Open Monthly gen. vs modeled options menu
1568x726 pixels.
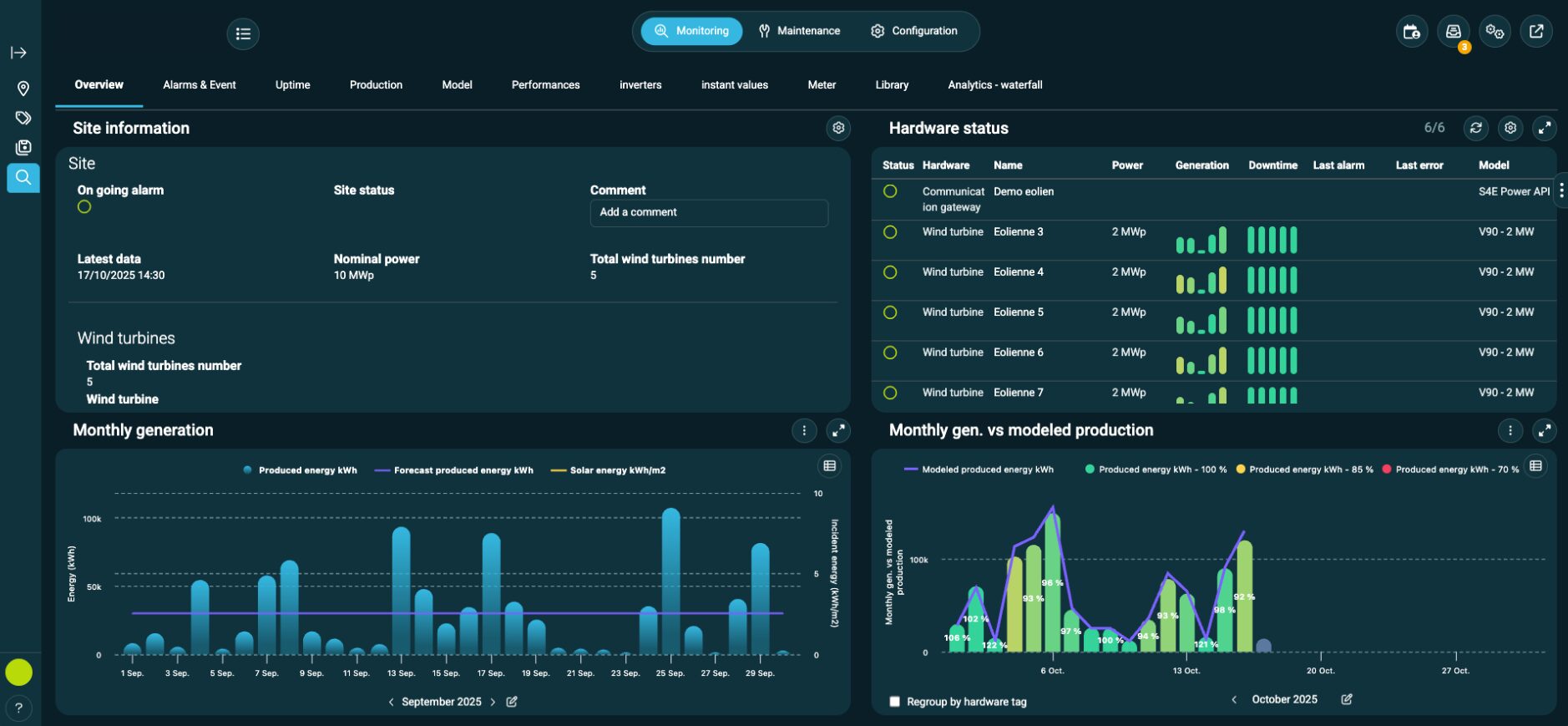pos(1510,430)
